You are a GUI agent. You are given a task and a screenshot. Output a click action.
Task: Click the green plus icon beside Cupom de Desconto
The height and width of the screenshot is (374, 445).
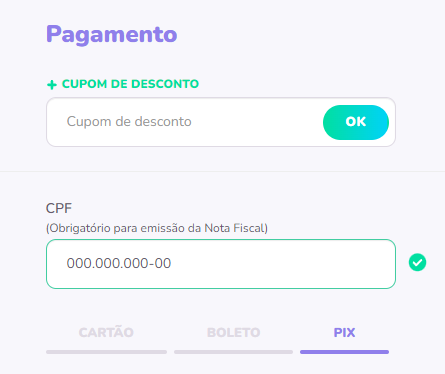pos(52,85)
